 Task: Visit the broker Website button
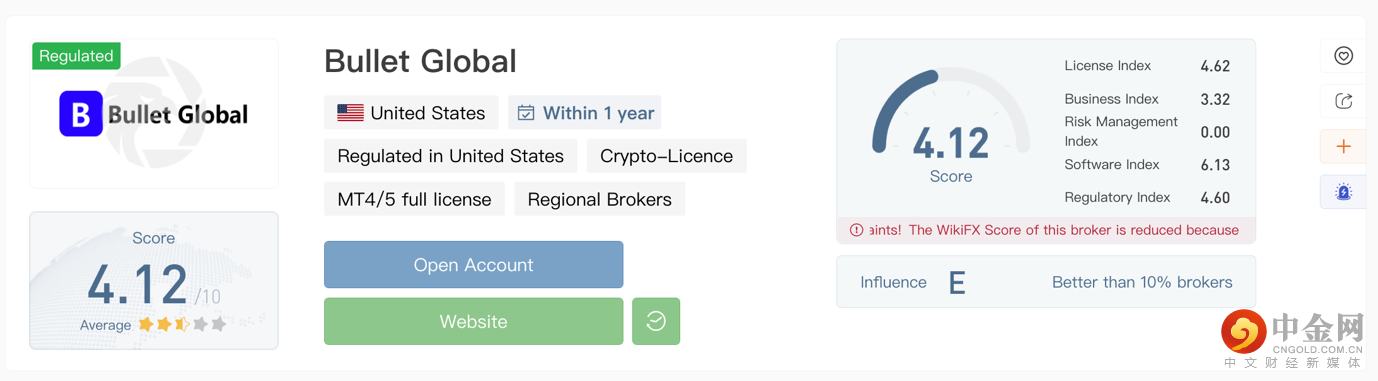point(473,321)
